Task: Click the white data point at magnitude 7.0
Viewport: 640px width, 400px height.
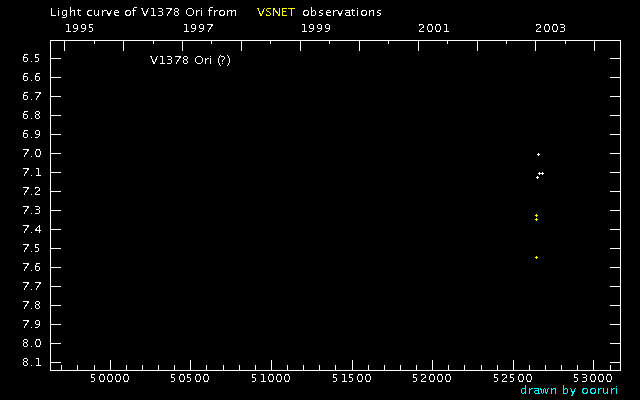Action: [x=538, y=154]
